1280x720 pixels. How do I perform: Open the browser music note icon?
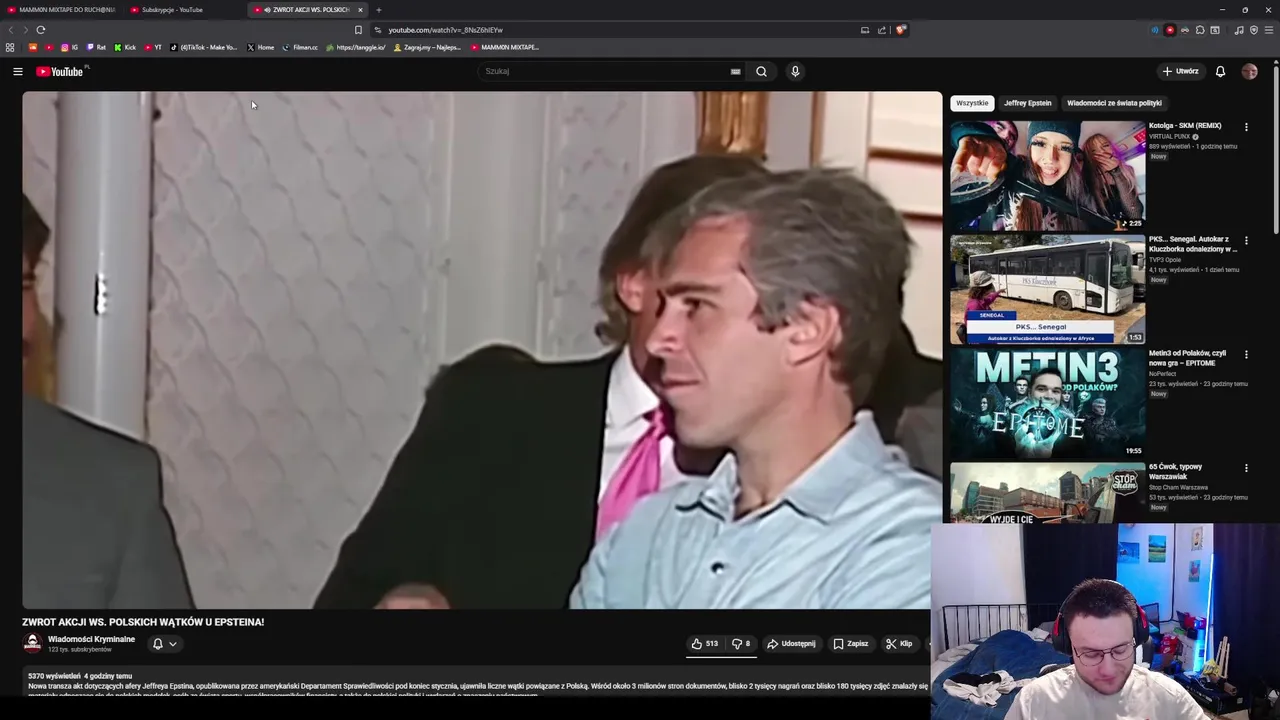tap(1239, 30)
